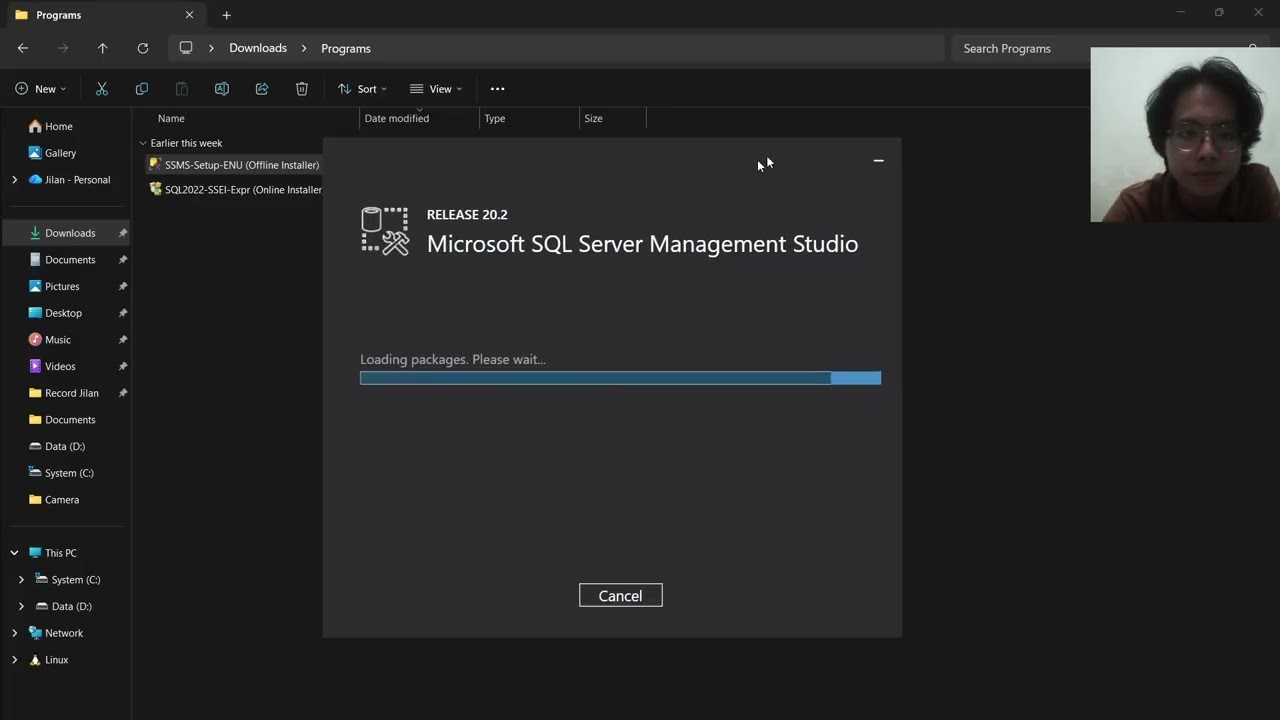Screen dimensions: 1280x720
Task: Click the Copy icon in toolbar
Action: (x=142, y=89)
